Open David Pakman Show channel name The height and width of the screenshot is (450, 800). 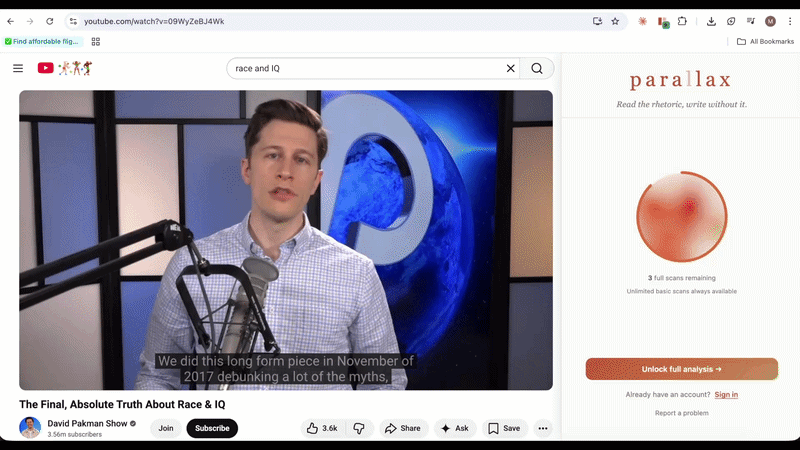(87, 423)
